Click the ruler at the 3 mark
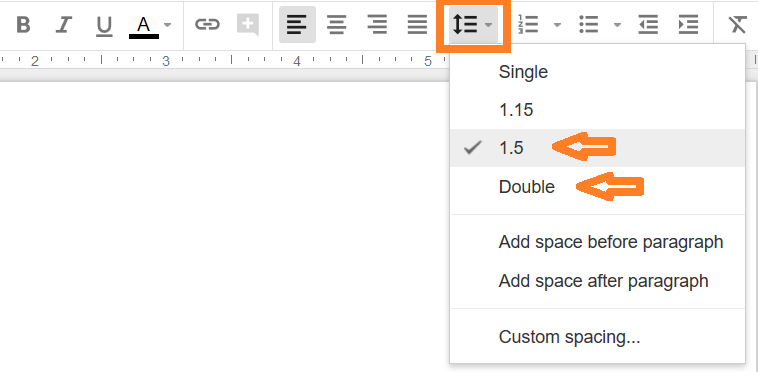 (x=166, y=61)
